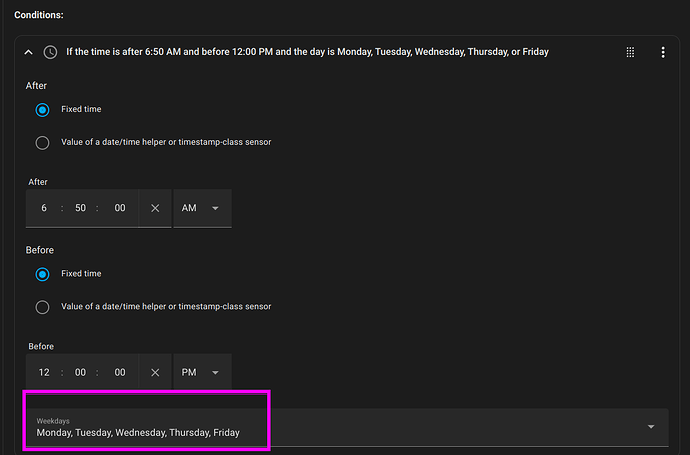Screen dimensions: 690x455
Task: Open the Weekdays selection field
Action: (340, 427)
